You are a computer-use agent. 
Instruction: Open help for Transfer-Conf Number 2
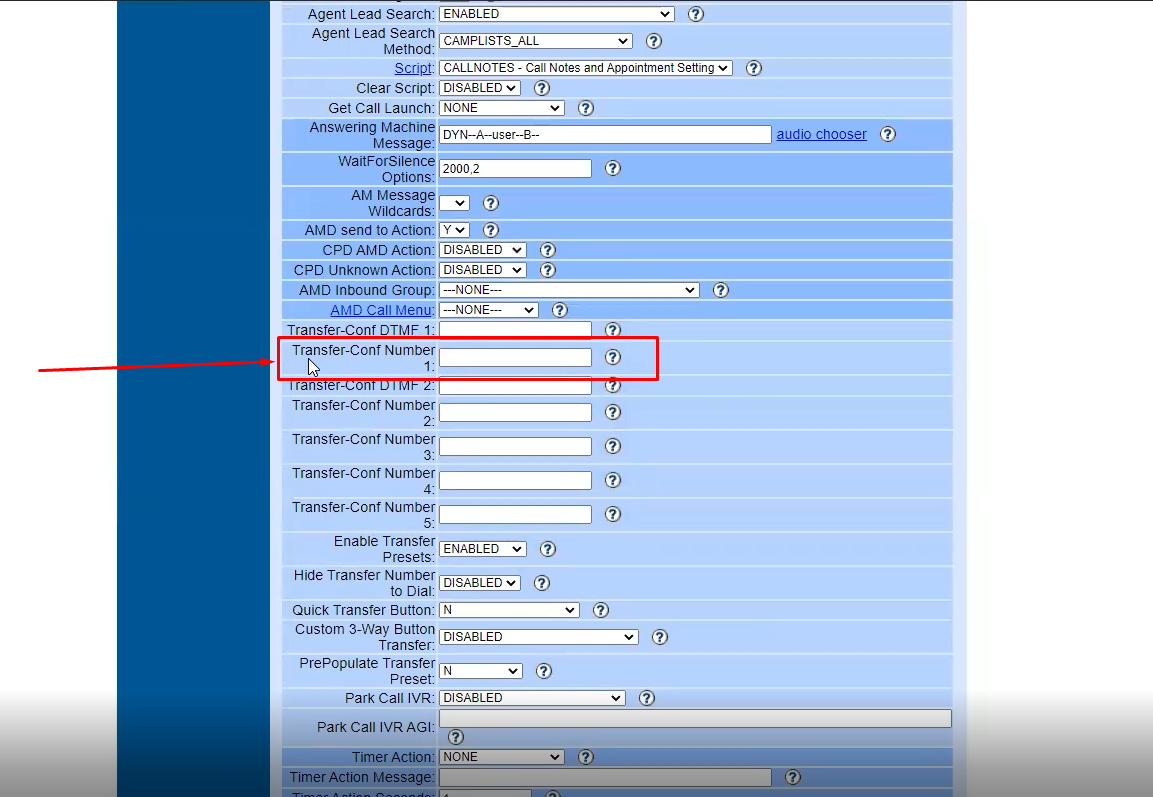(x=613, y=412)
